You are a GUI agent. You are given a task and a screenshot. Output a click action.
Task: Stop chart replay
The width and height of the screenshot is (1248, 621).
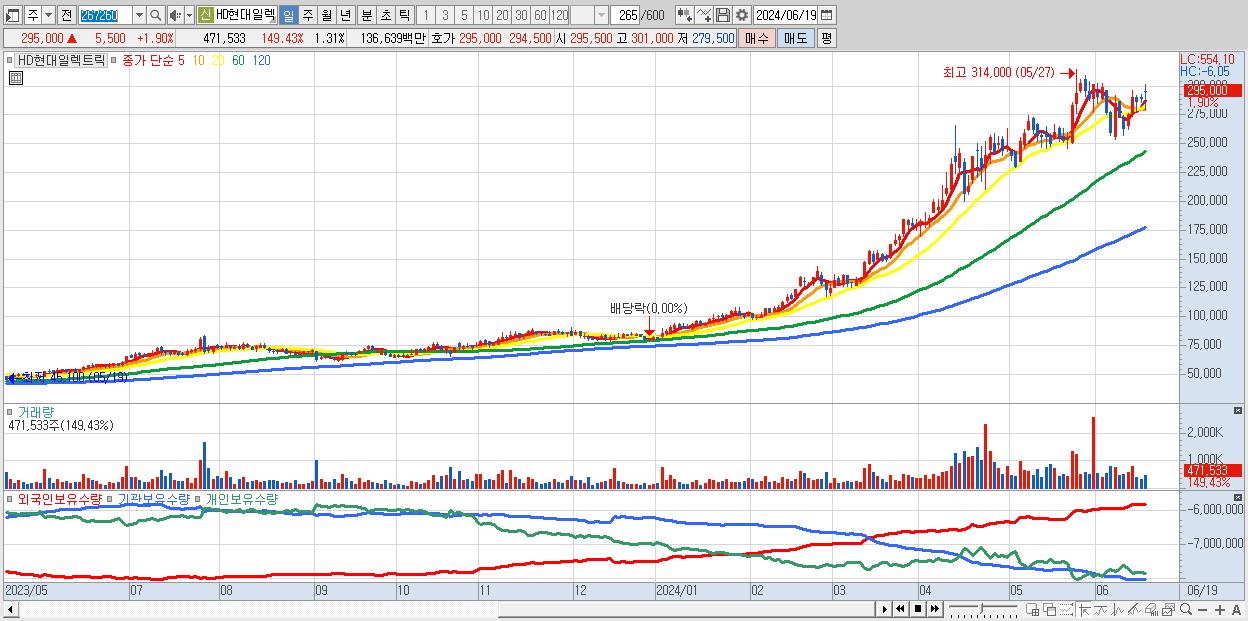pos(917,609)
